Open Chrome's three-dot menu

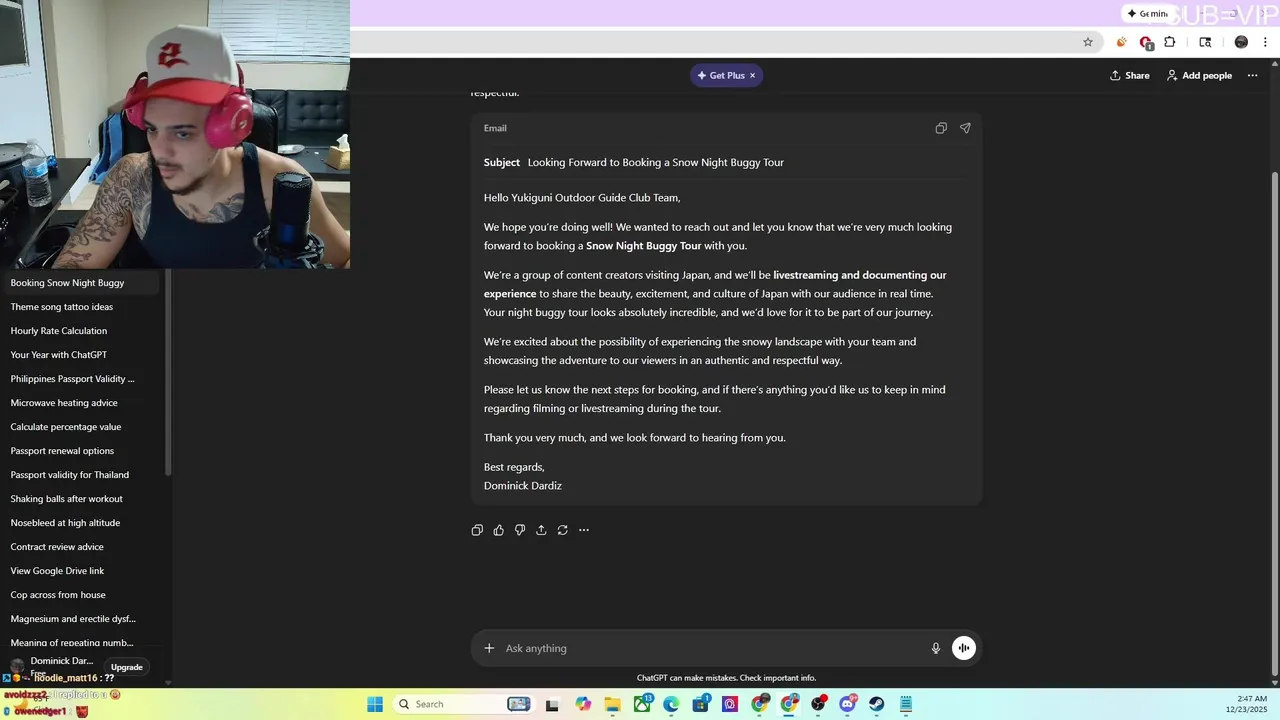point(1266,42)
